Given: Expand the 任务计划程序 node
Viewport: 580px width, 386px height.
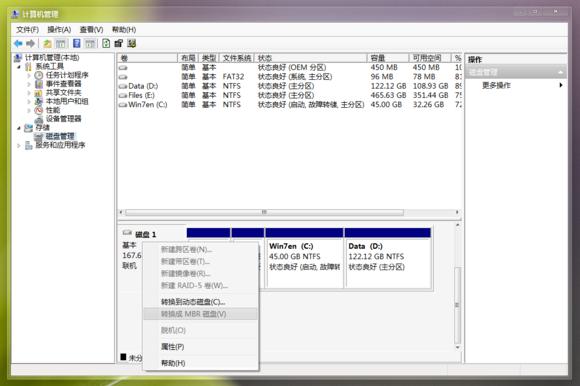Looking at the screenshot, I should 29,75.
